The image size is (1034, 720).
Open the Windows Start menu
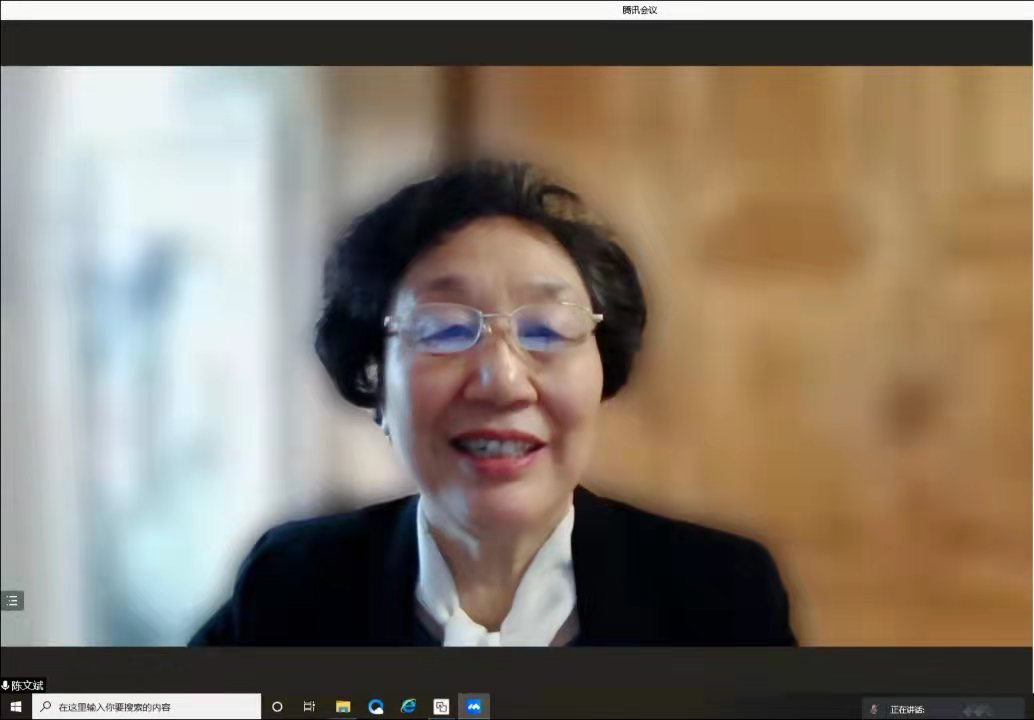(x=15, y=707)
